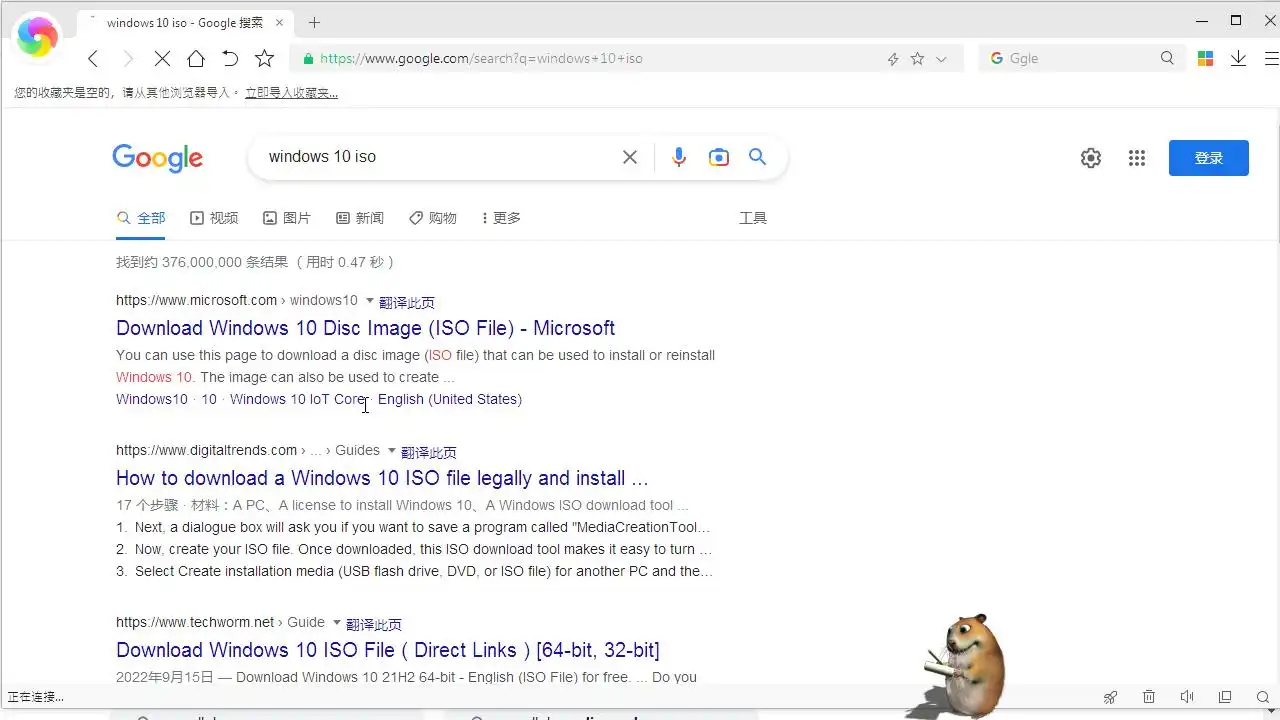
Task: Click the browser forward arrow
Action: point(128,59)
